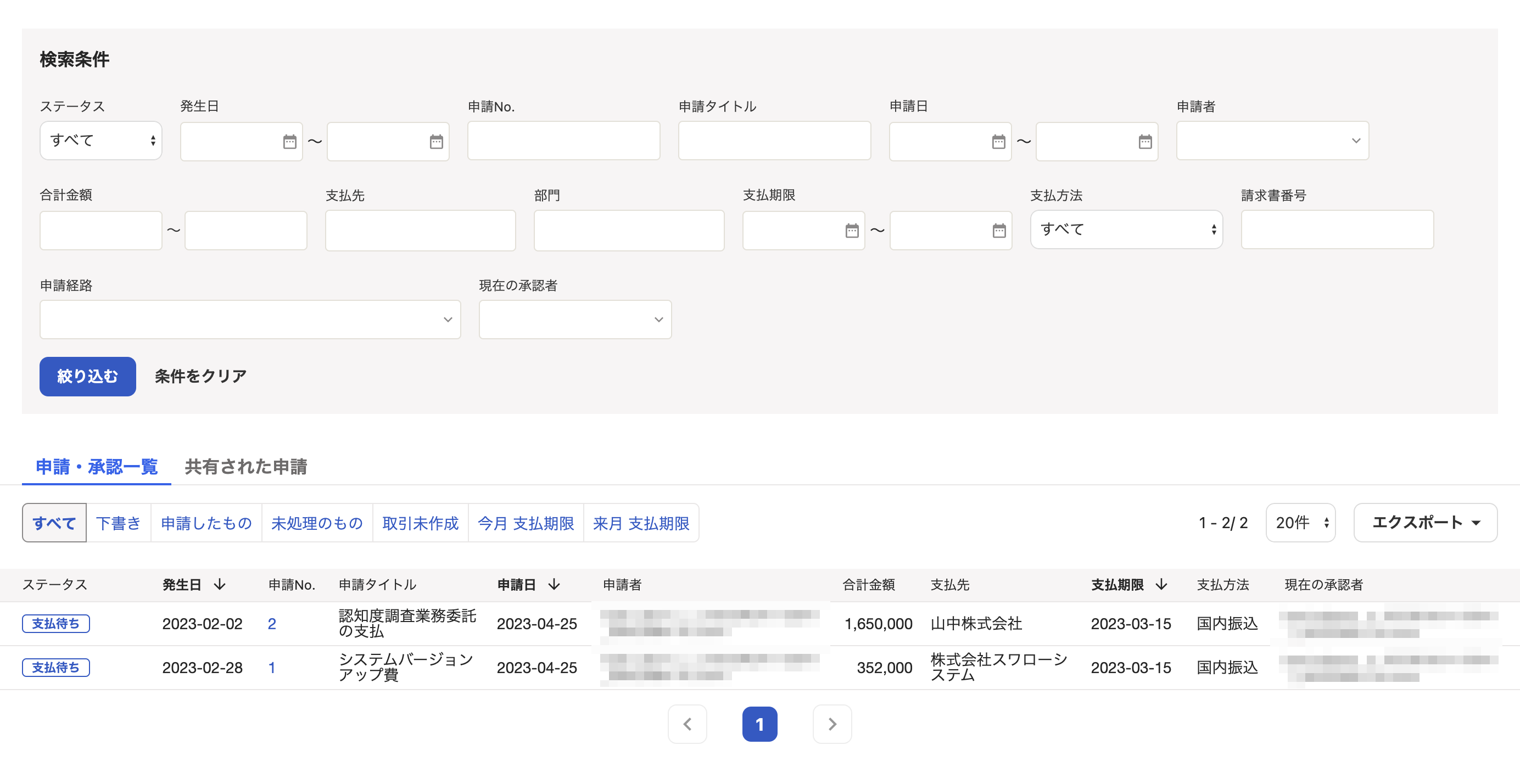
Task: Click 山中株式会社 payee cell
Action: coord(976,624)
